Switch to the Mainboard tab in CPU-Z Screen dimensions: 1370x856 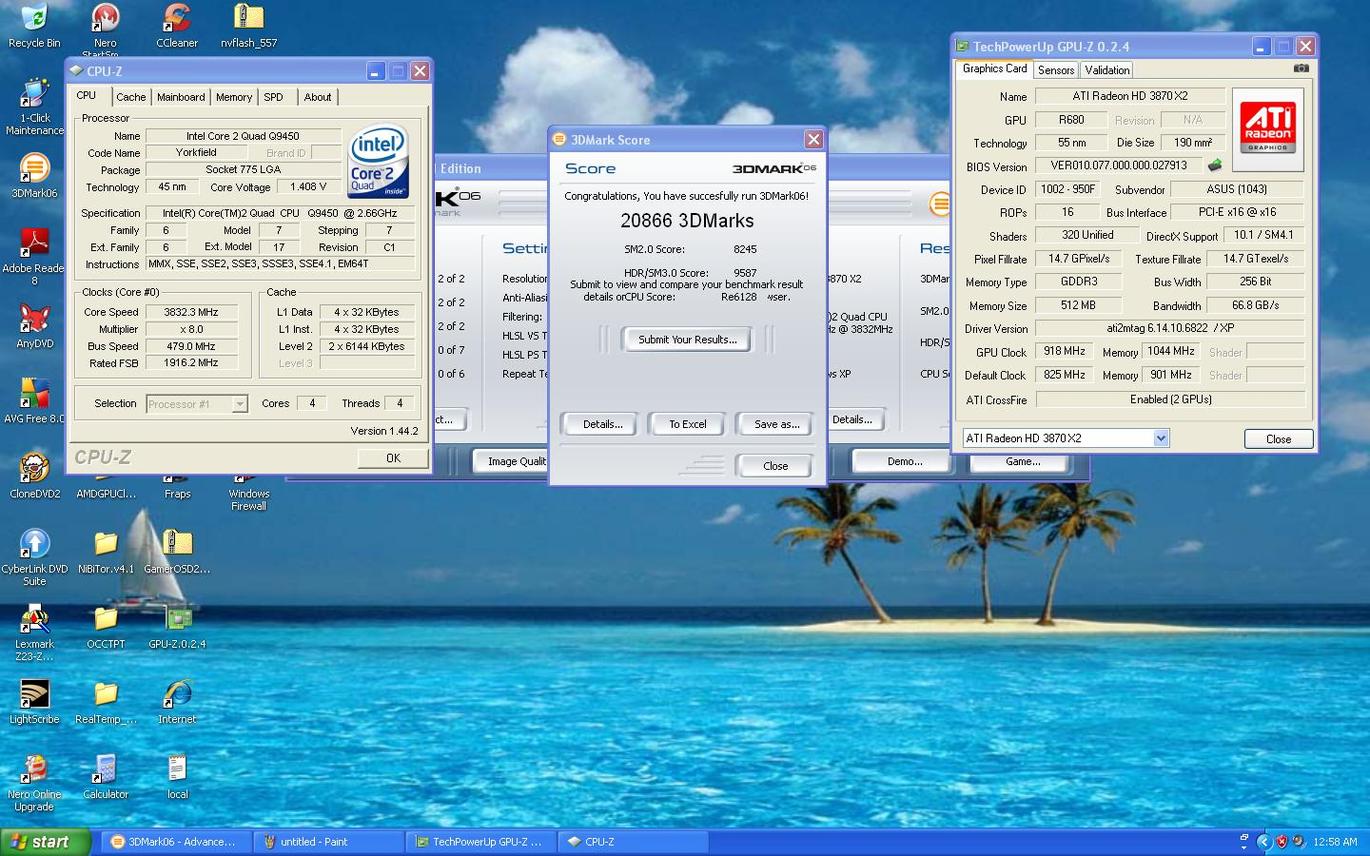(181, 97)
